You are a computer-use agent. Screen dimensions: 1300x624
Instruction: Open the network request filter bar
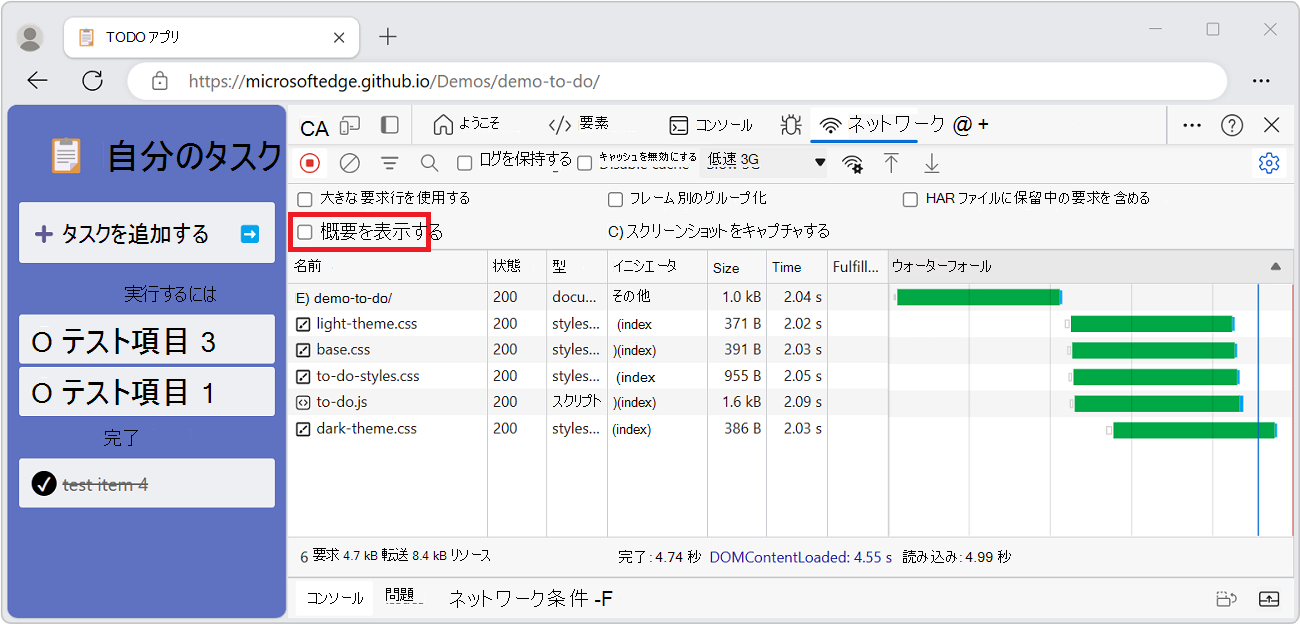click(389, 162)
